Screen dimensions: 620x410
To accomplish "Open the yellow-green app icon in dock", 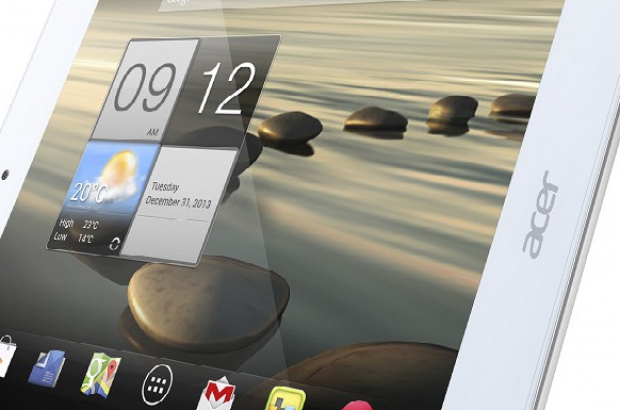I will (282, 398).
